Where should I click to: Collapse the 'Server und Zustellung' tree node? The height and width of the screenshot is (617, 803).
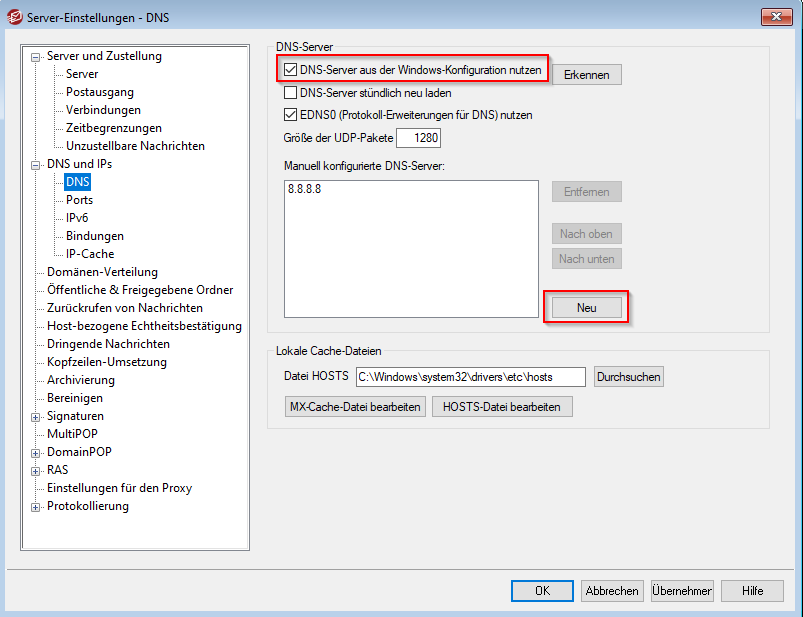pos(36,57)
